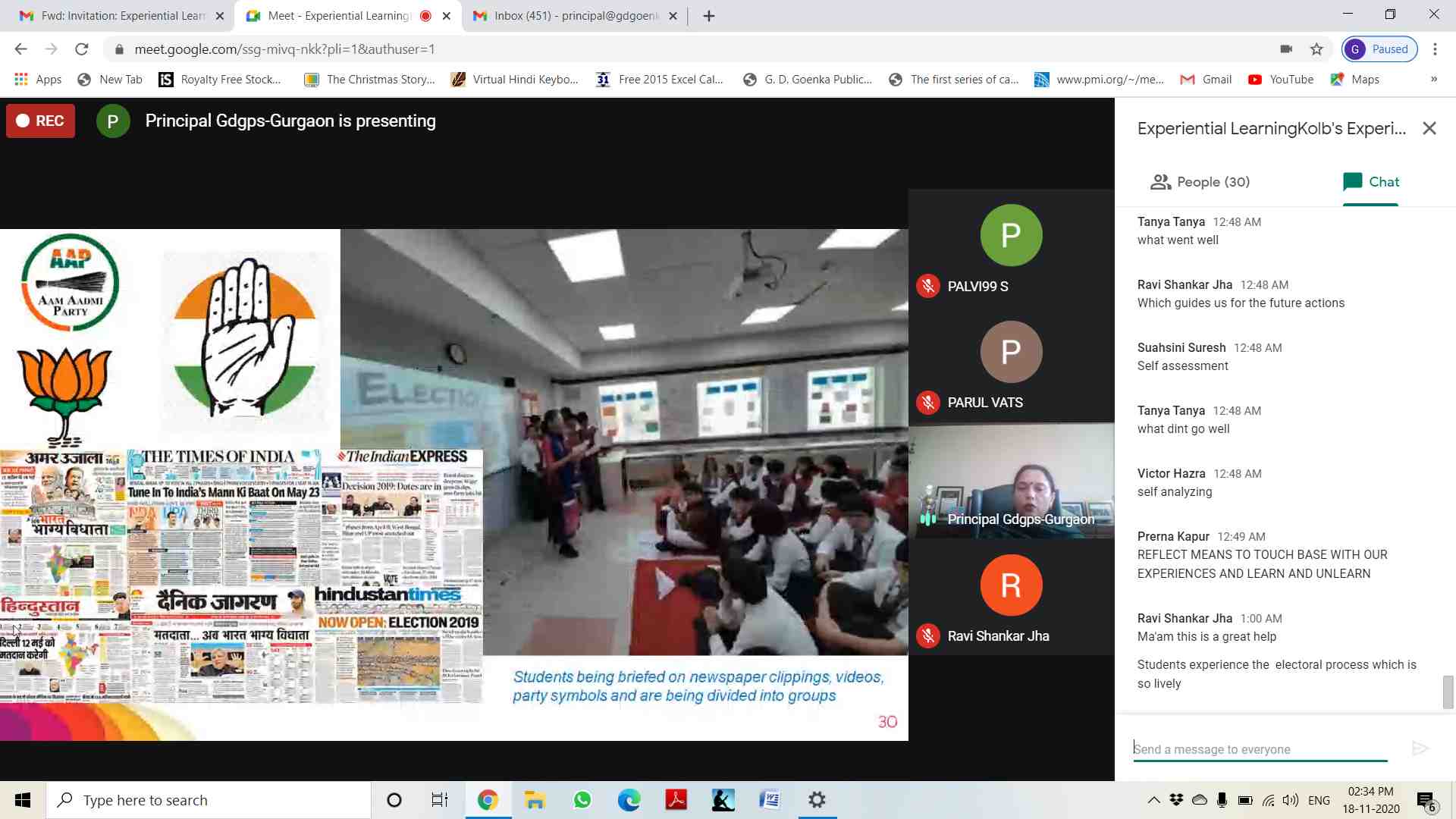Close the Meet Experiential Learning tab
1456x819 pixels.
tap(447, 16)
